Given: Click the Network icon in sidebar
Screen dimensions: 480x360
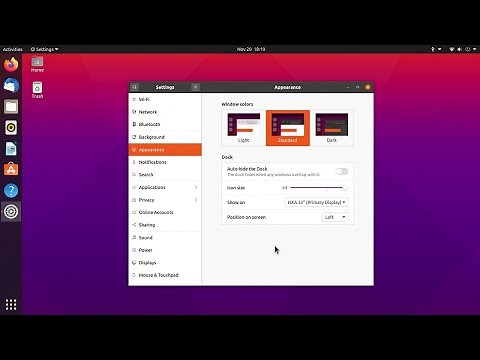Looking at the screenshot, I should [134, 112].
